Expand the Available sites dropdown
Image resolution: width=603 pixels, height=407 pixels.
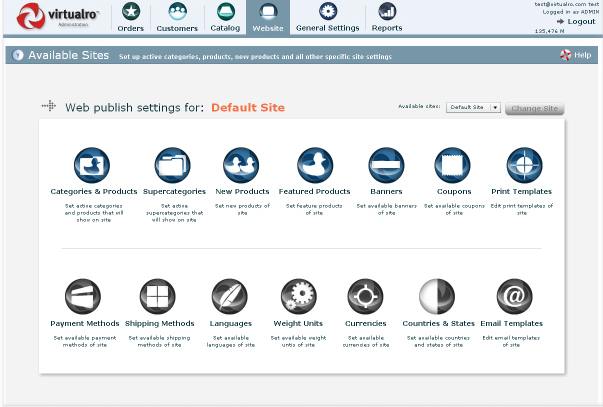(473, 107)
